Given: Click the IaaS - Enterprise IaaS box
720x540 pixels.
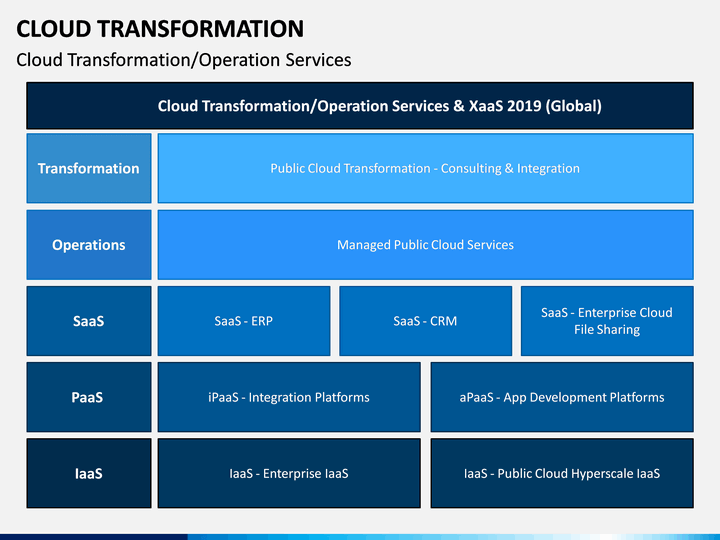Looking at the screenshot, I should 289,473.
